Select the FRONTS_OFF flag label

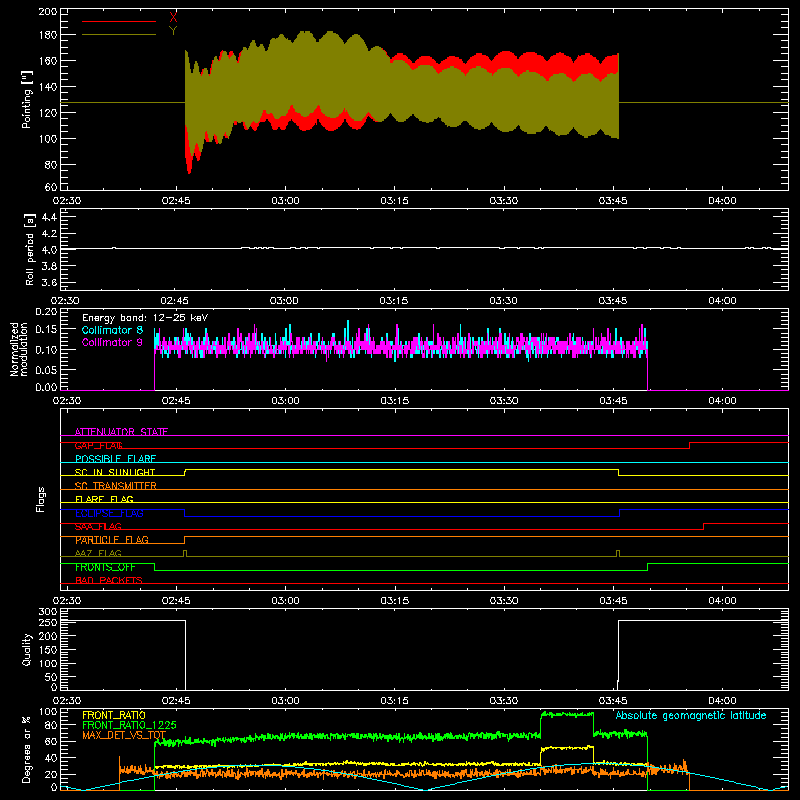(105, 567)
